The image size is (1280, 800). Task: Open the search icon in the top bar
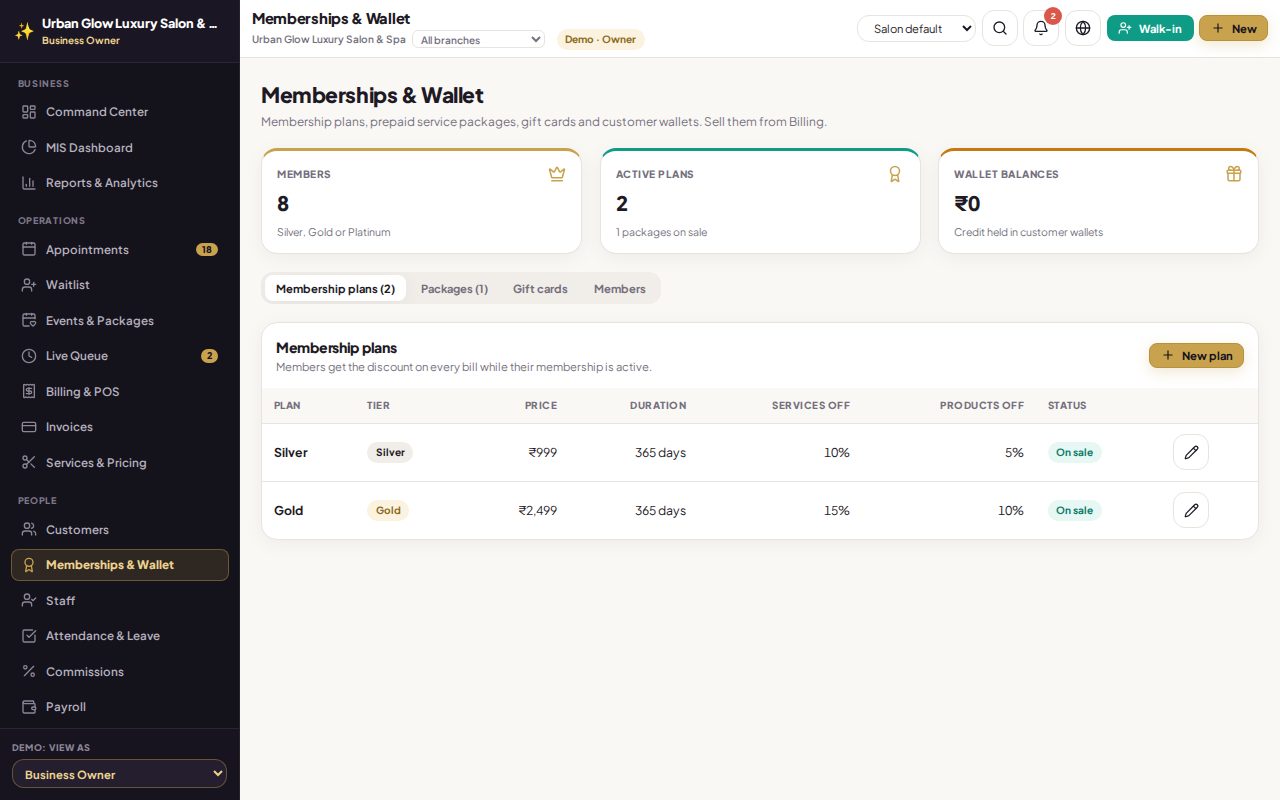1000,28
